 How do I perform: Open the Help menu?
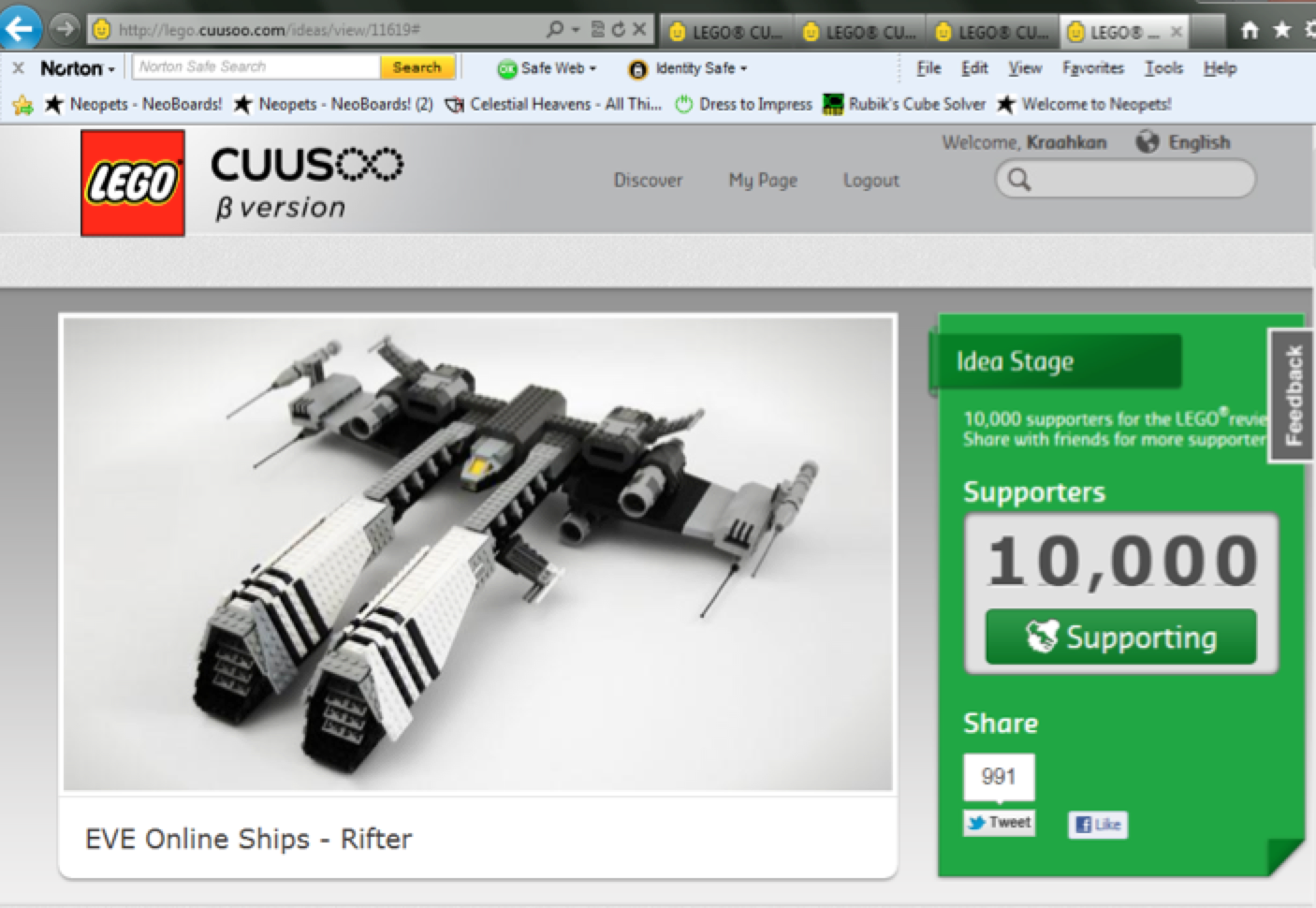coord(1220,68)
